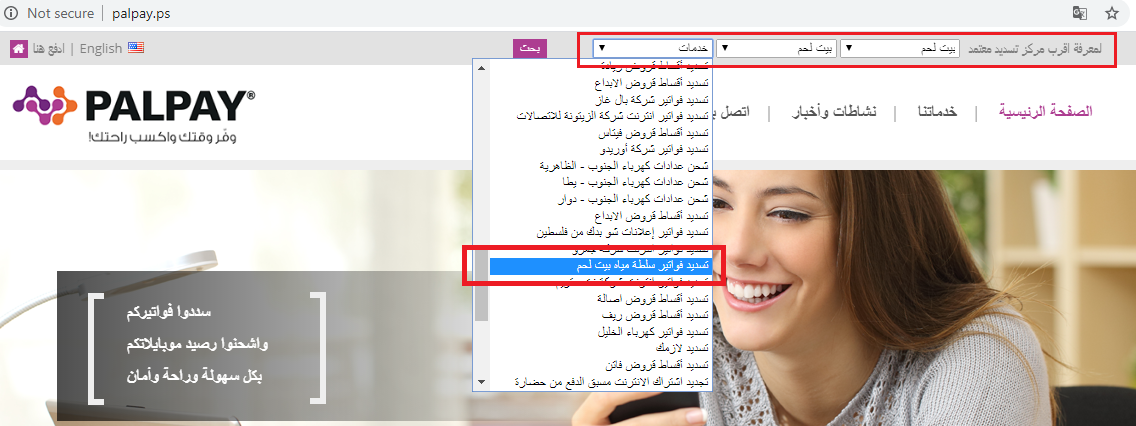
Task: Select تسديد فواتير إعلانات شو بدك من فلسطين
Action: click(x=601, y=233)
